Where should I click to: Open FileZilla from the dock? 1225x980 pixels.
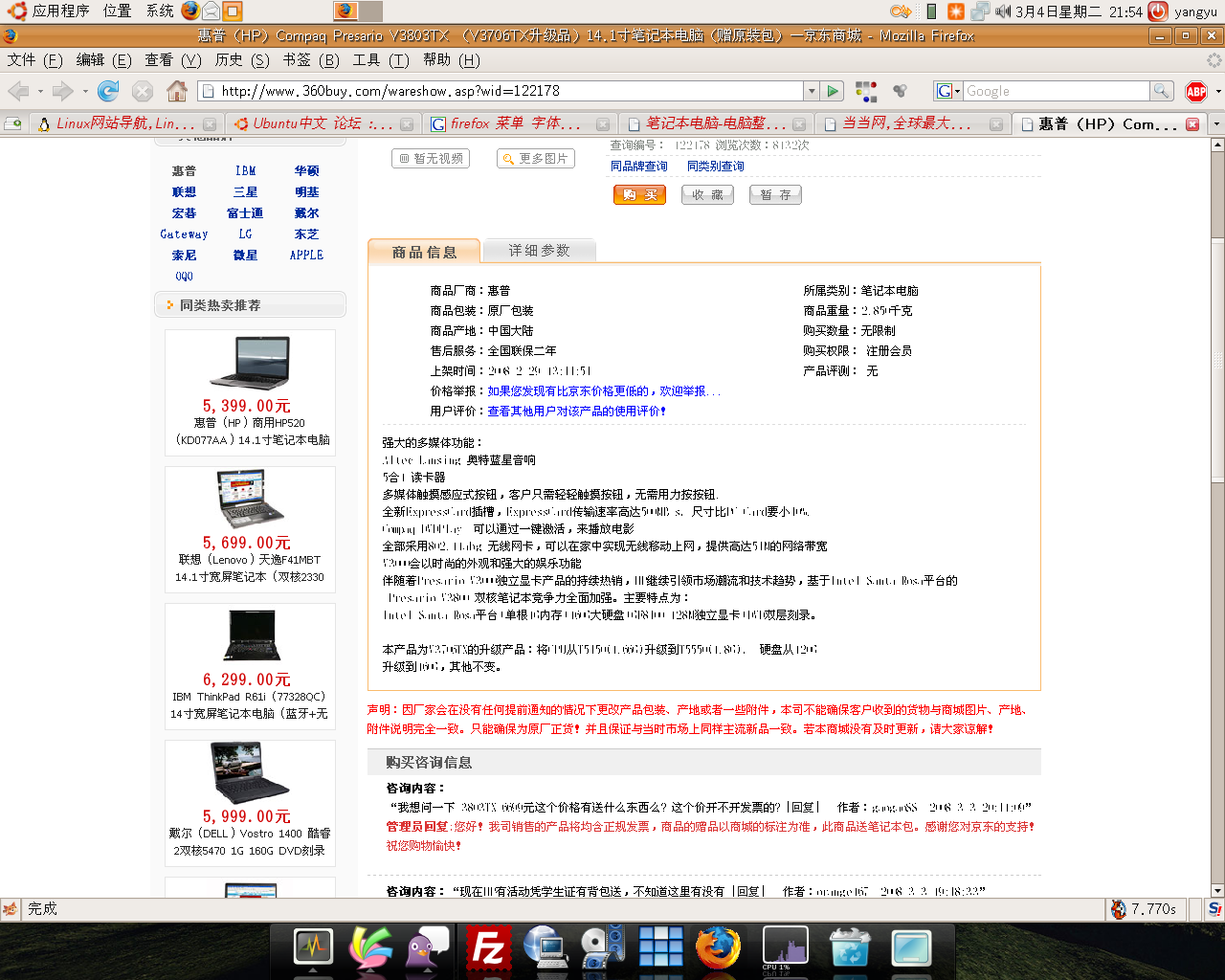click(488, 948)
